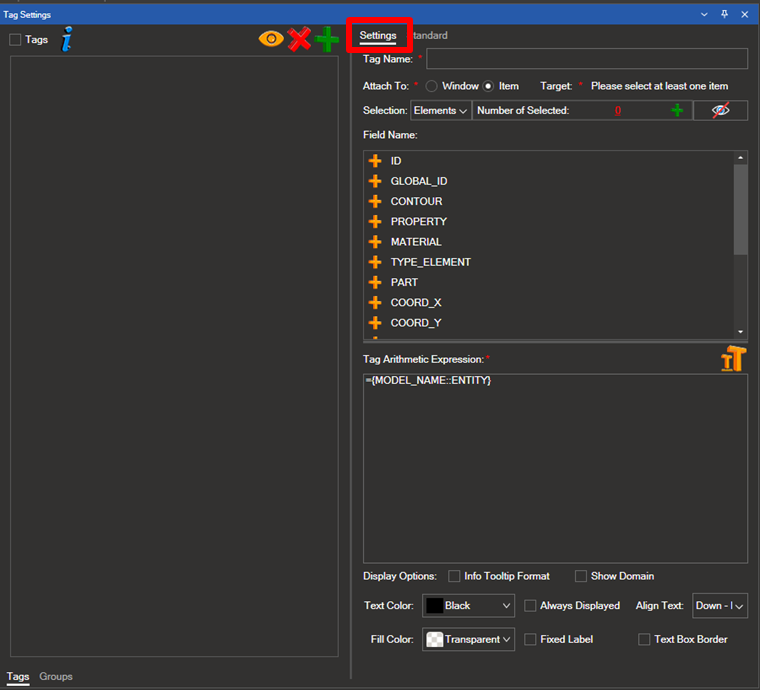Check the Always Displayed option
The width and height of the screenshot is (760, 690).
(x=530, y=606)
